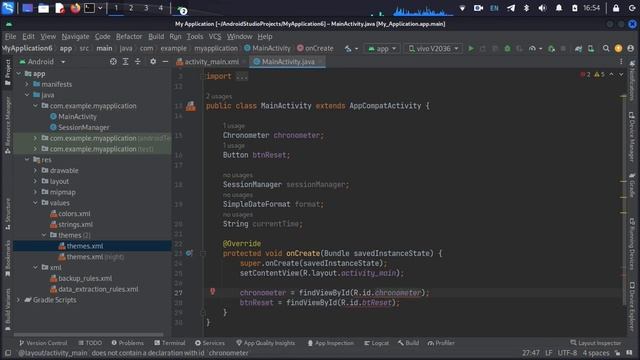Go to previous highlighted error arrow

[x=611, y=74]
